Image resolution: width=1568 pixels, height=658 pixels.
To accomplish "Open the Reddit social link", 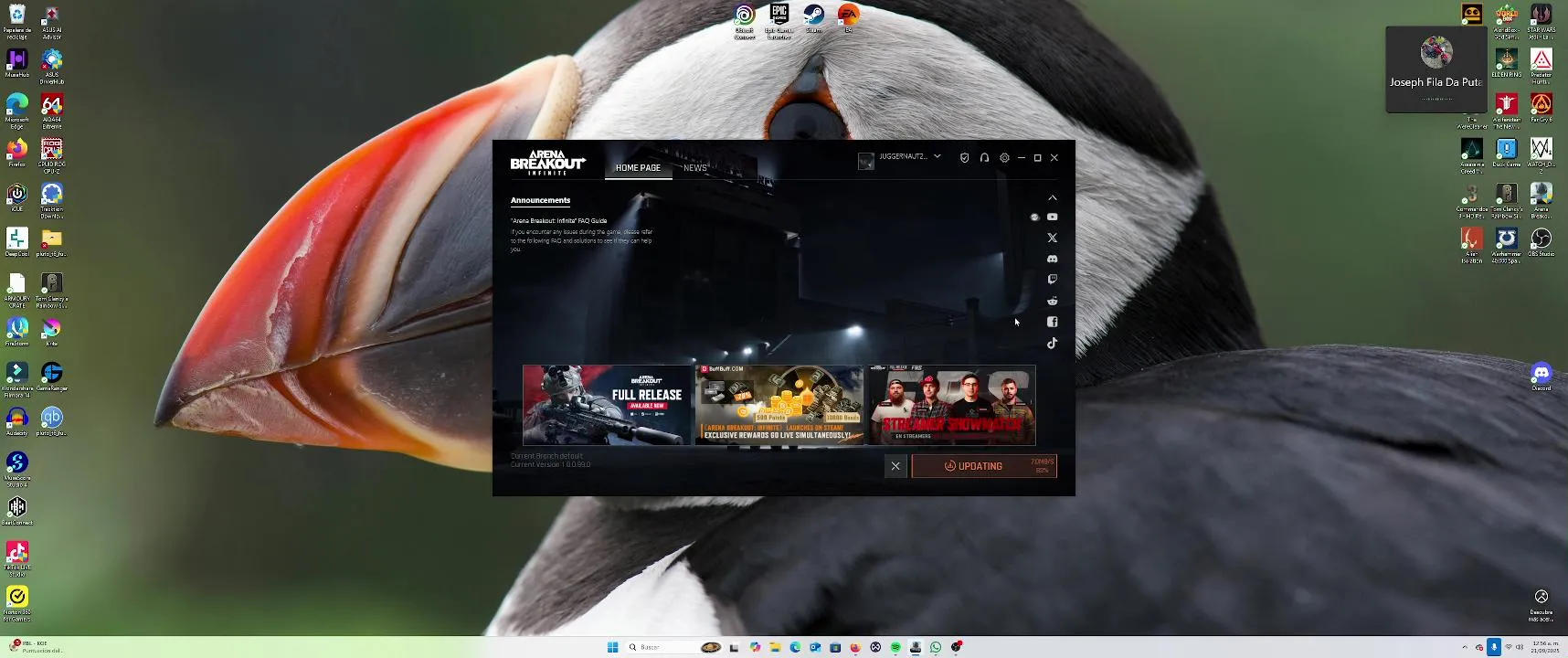I will pyautogui.click(x=1053, y=301).
